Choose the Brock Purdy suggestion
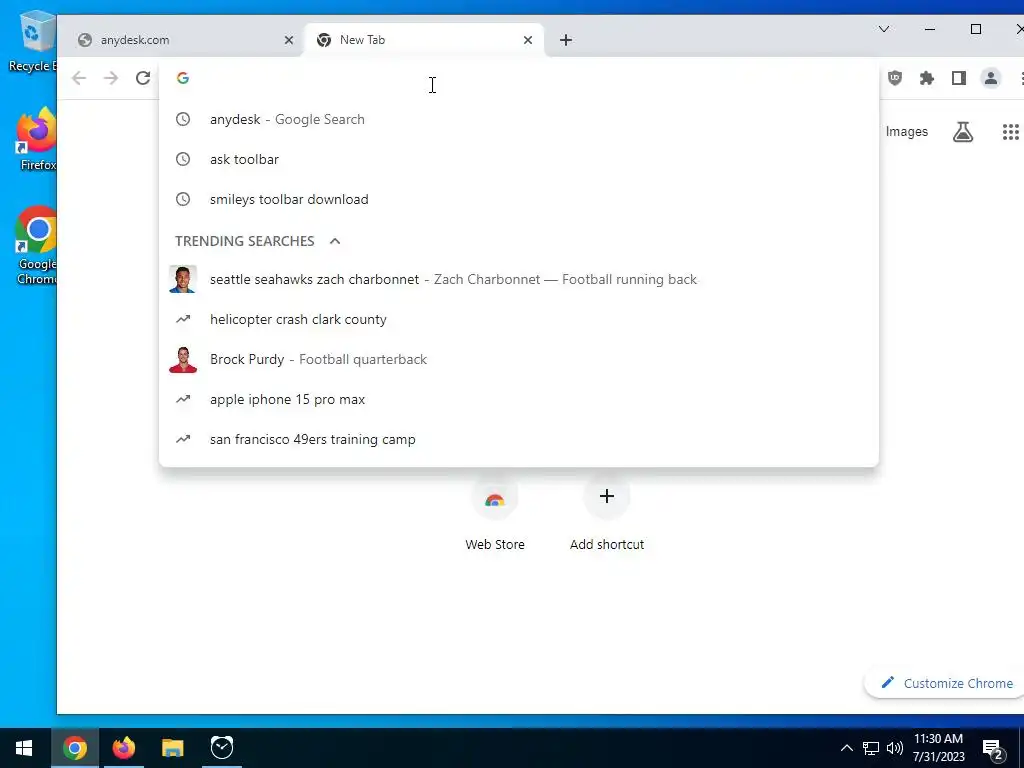 coord(519,359)
